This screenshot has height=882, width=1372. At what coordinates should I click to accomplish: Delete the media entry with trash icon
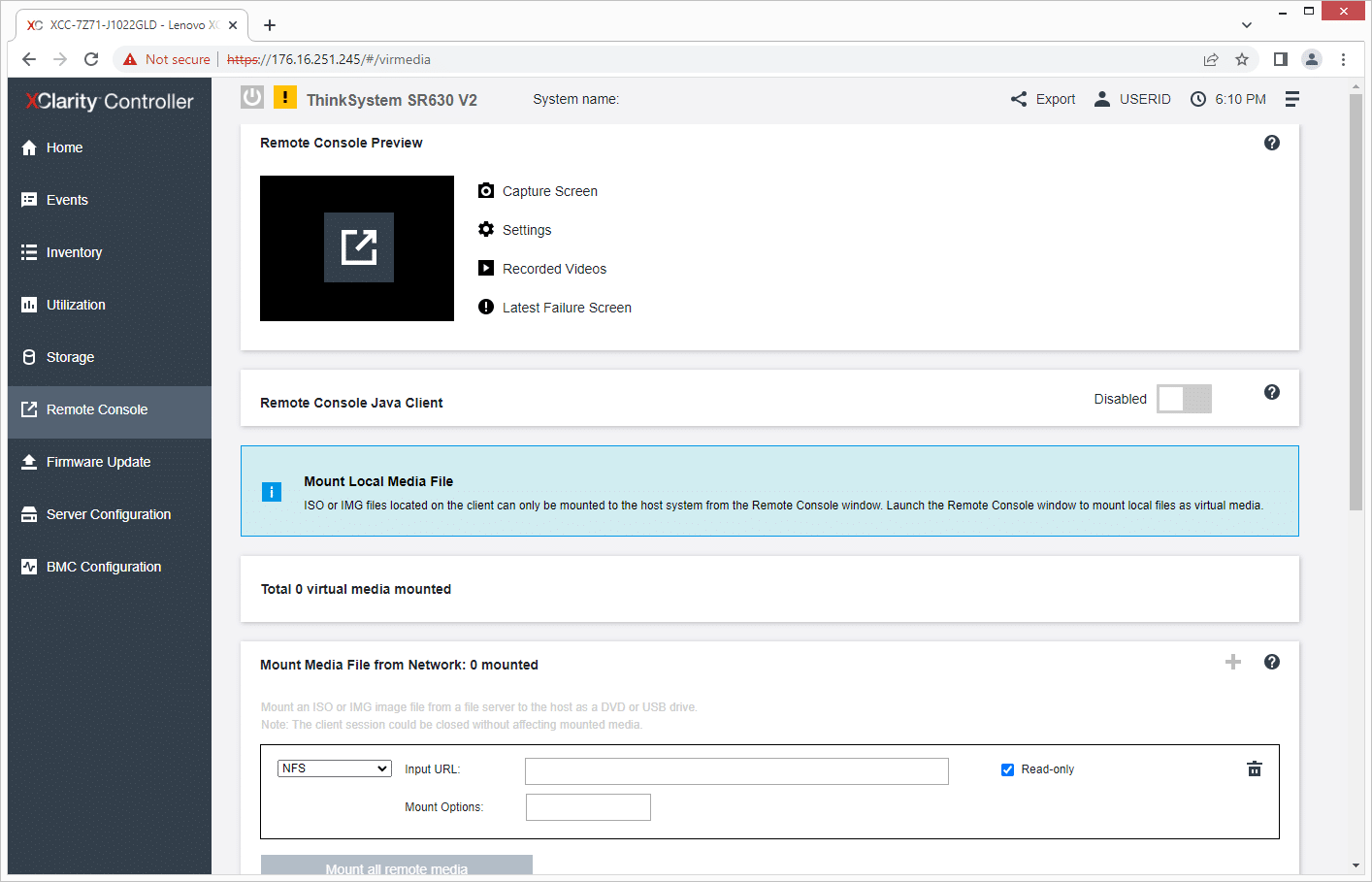click(x=1255, y=768)
